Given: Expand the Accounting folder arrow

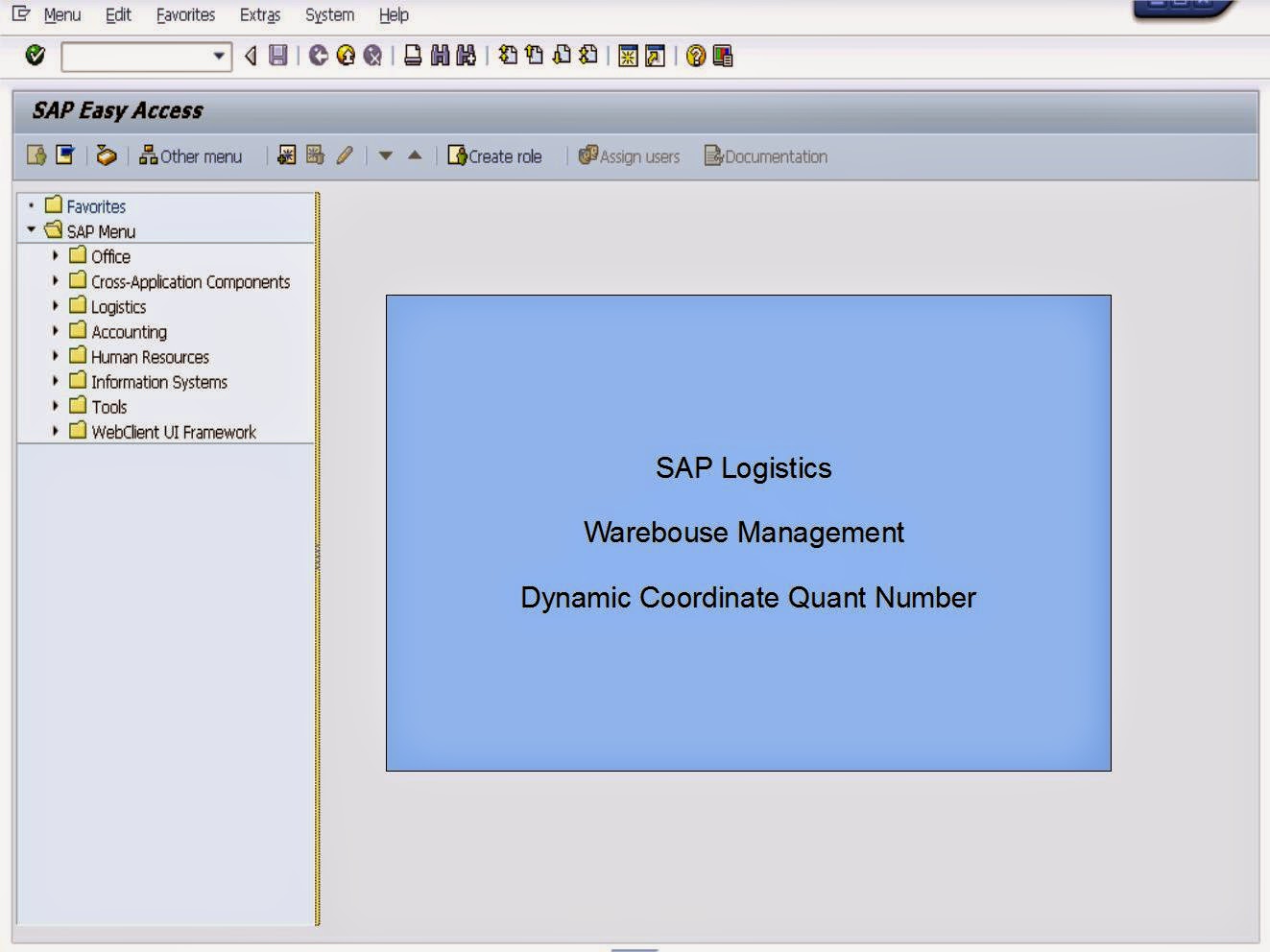Looking at the screenshot, I should (x=55, y=331).
